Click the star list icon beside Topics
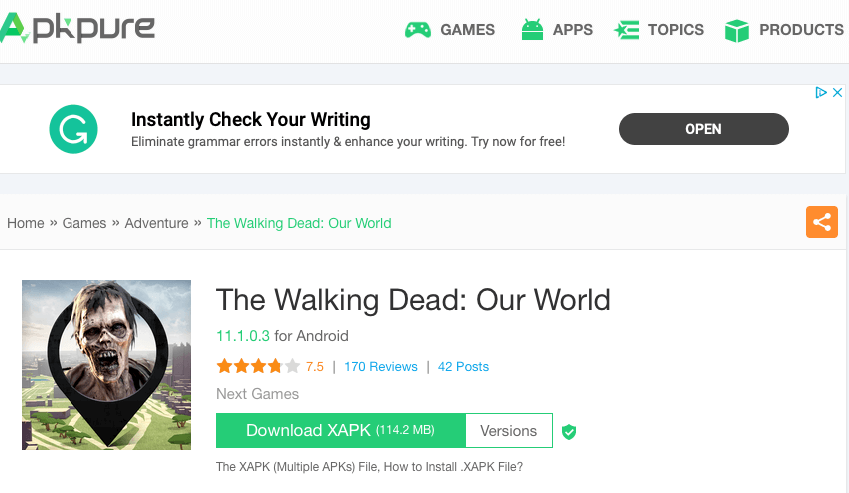 626,30
